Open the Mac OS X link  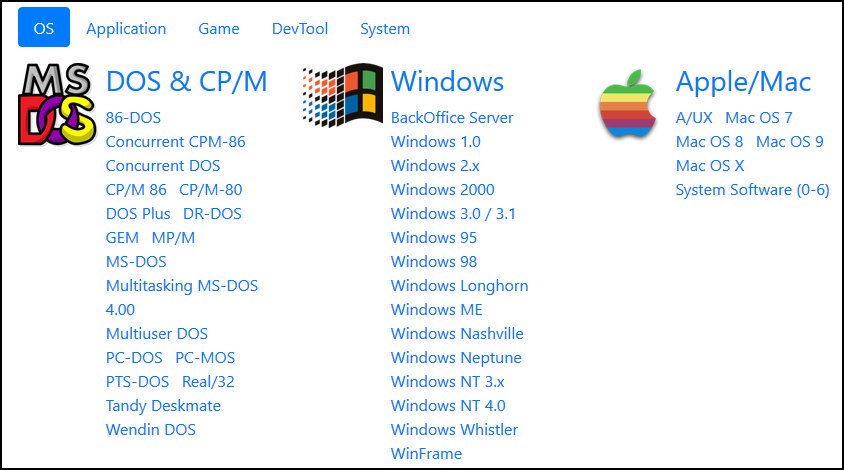click(x=710, y=166)
